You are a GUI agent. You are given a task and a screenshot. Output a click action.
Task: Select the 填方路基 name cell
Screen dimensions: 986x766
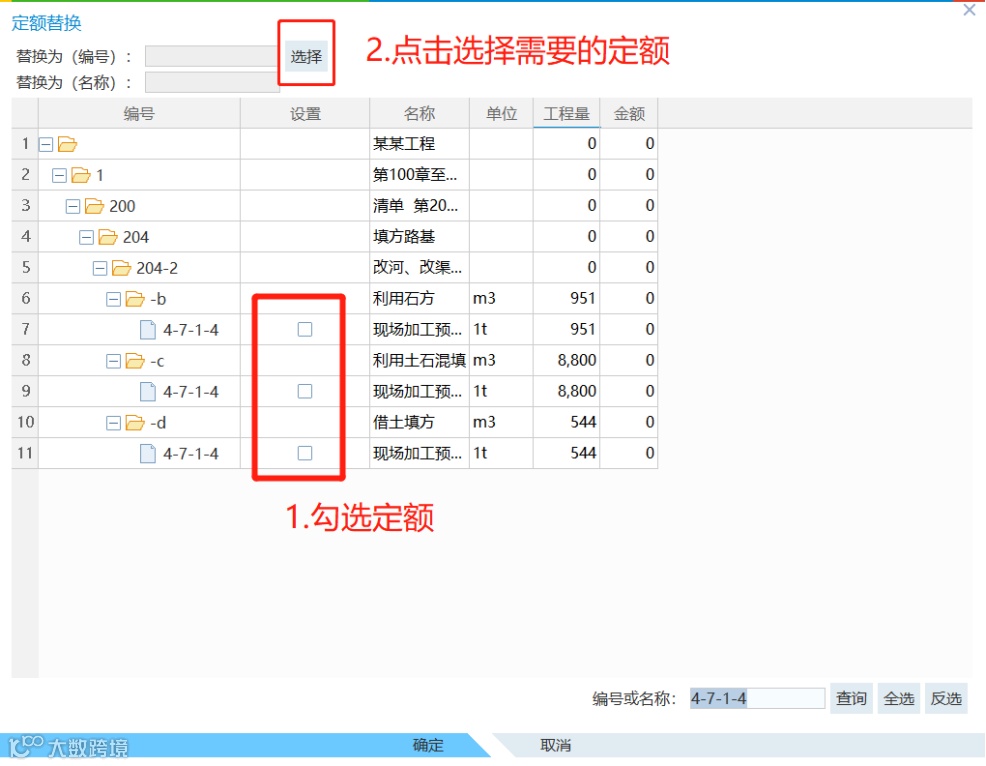[x=419, y=236]
